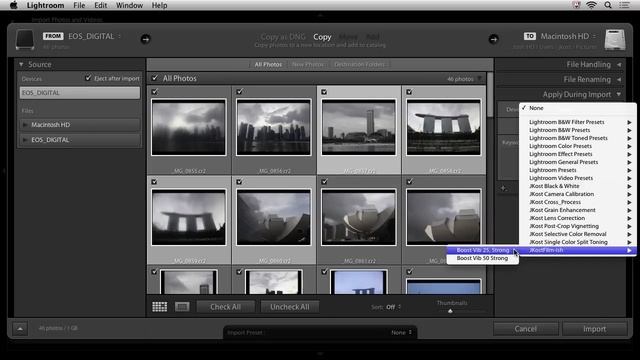Open the Edit menu
640x360 pixels.
point(100,5)
